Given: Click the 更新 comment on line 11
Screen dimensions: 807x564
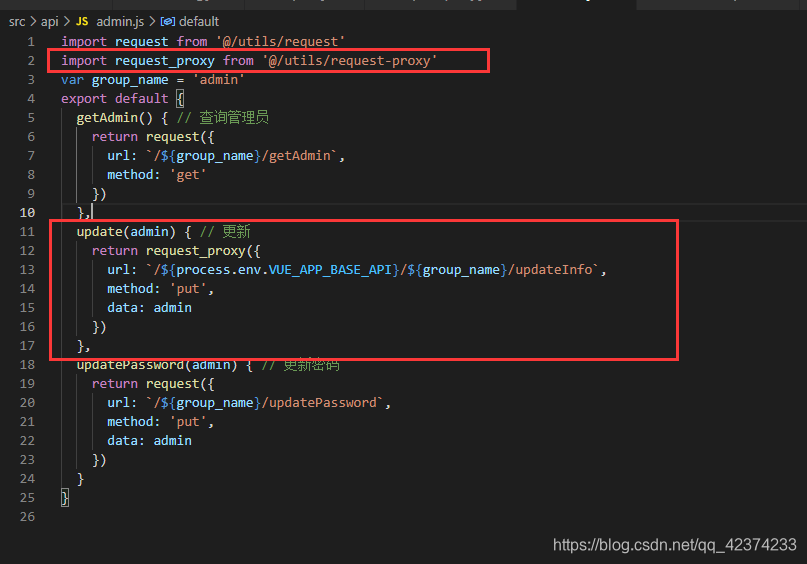Looking at the screenshot, I should (x=225, y=232).
